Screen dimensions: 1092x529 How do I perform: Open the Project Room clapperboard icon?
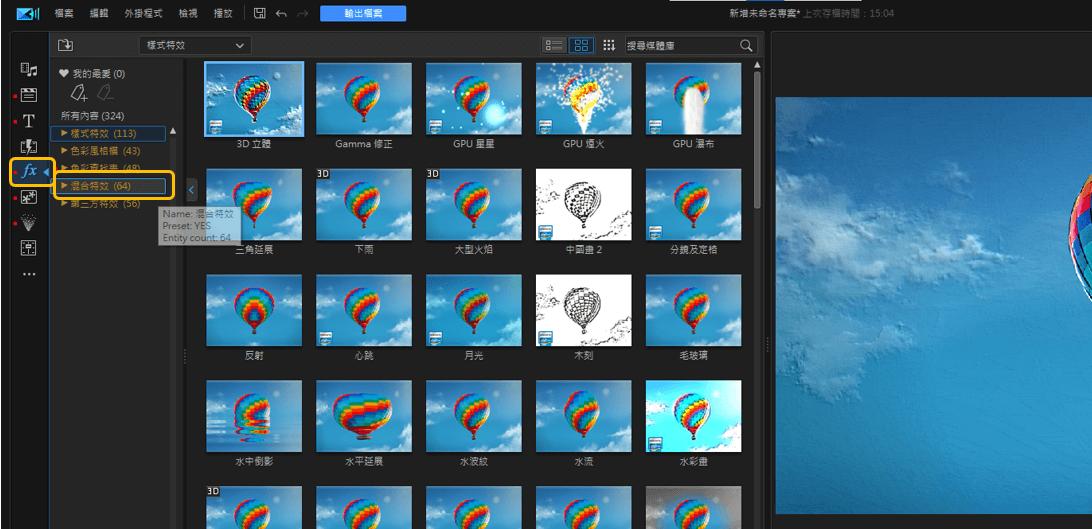point(29,95)
